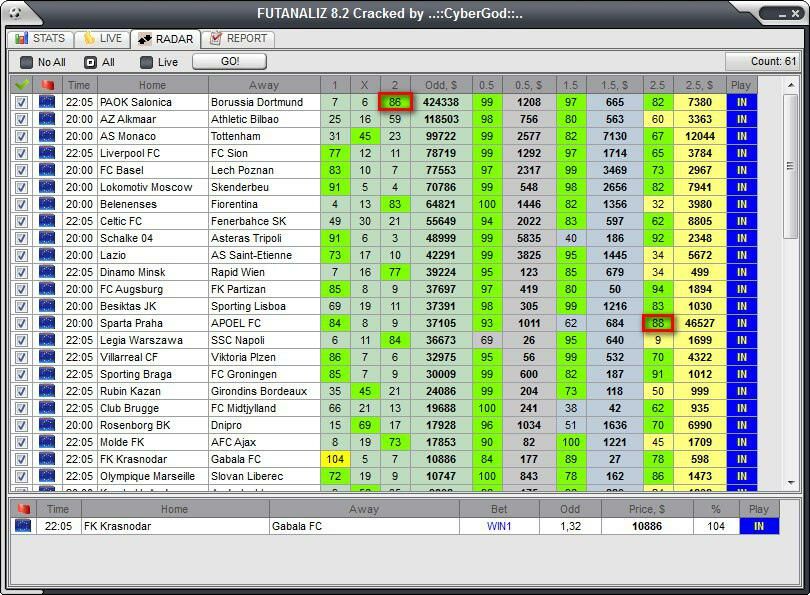Screen dimensions: 810x595
Task: Sort the table by Away column header
Action: coord(264,85)
